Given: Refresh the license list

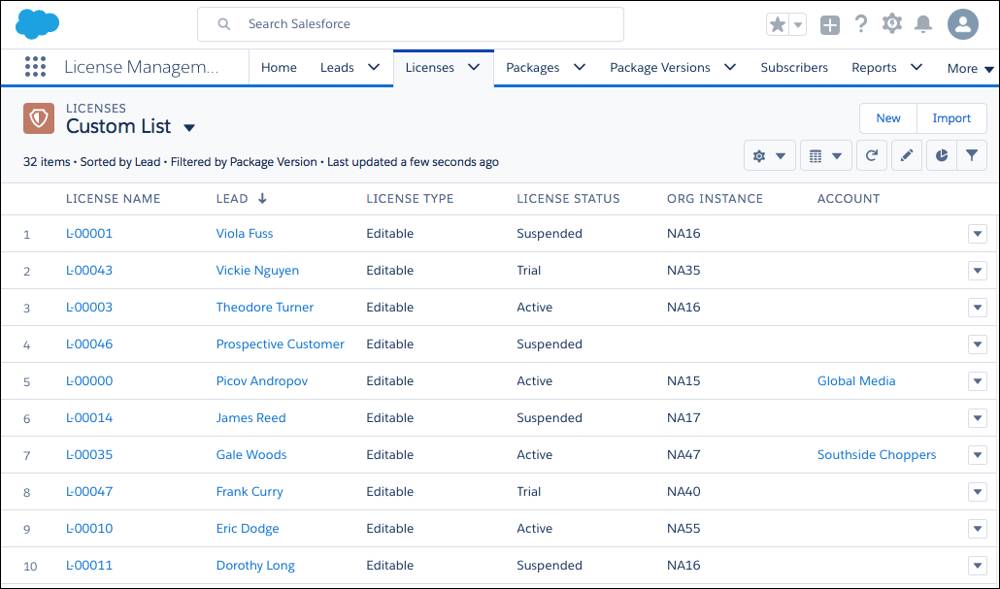Looking at the screenshot, I should click(x=871, y=156).
